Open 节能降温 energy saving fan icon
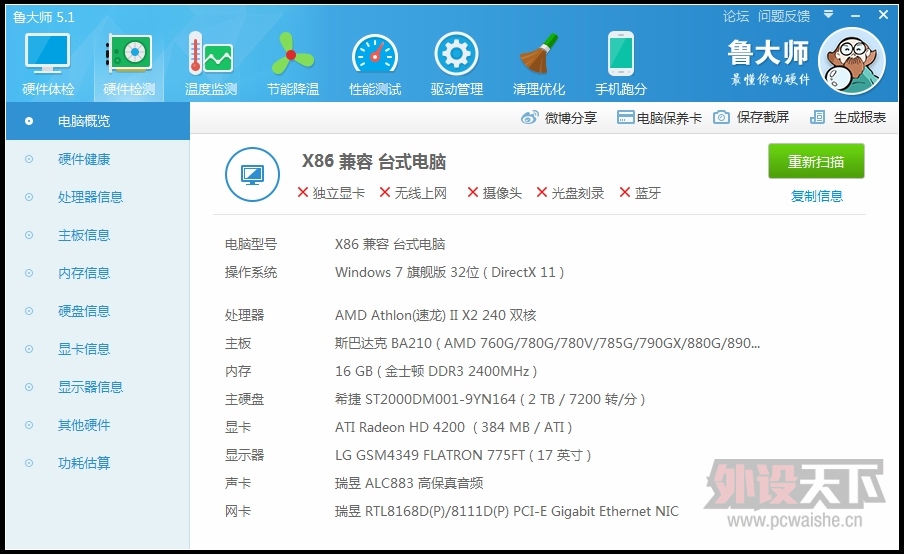The width and height of the screenshot is (904, 554). [292, 53]
